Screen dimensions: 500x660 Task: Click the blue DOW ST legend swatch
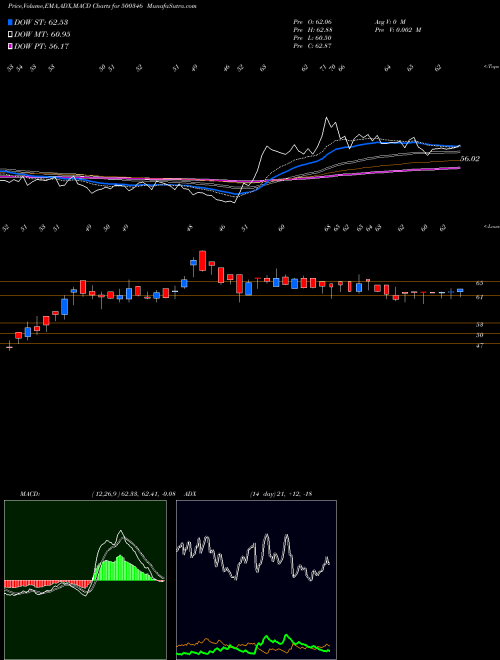(10, 22)
